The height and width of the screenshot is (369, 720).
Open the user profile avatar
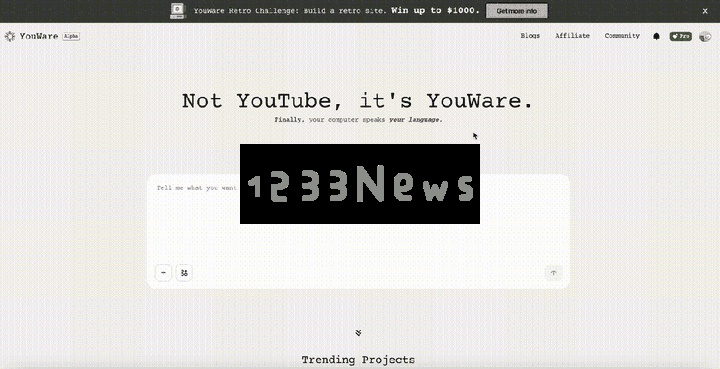click(705, 36)
